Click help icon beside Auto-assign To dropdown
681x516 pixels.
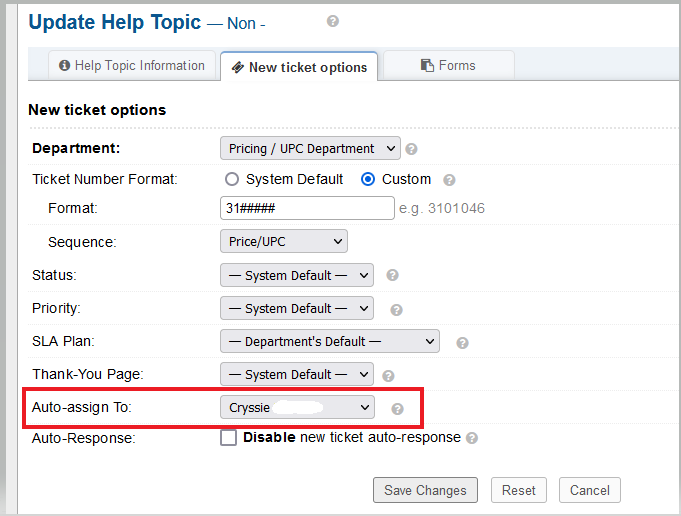point(397,408)
